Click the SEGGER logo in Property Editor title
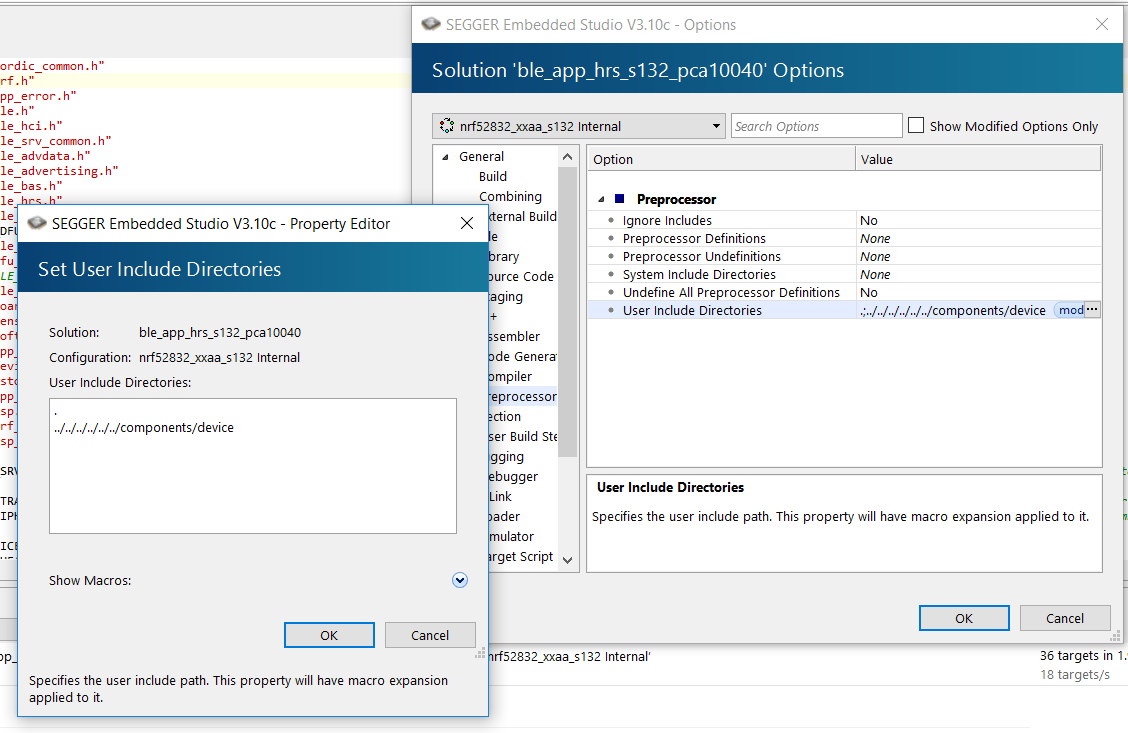The image size is (1128, 733). (x=37, y=223)
